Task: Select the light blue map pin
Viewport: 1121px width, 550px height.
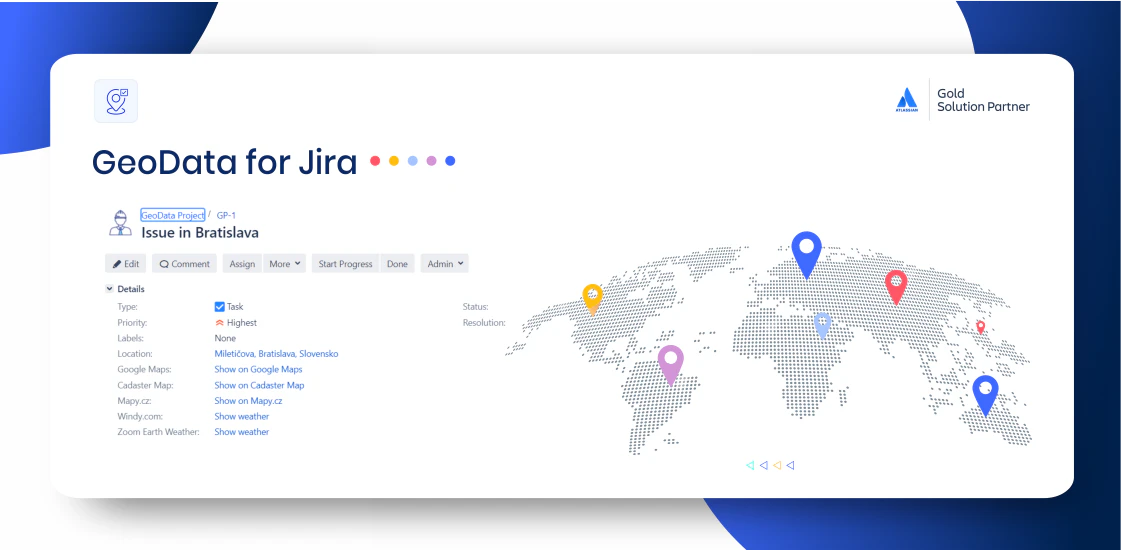Action: 822,325
